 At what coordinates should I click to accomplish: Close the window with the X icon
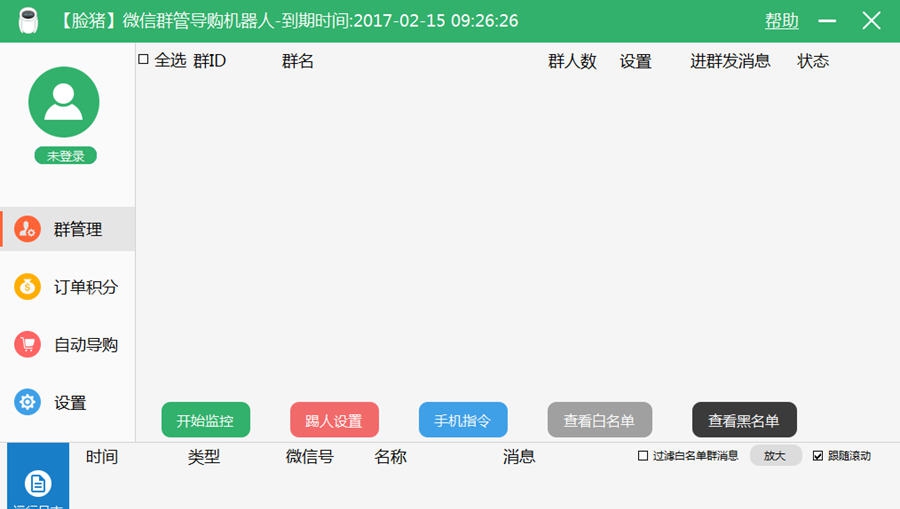pos(871,21)
